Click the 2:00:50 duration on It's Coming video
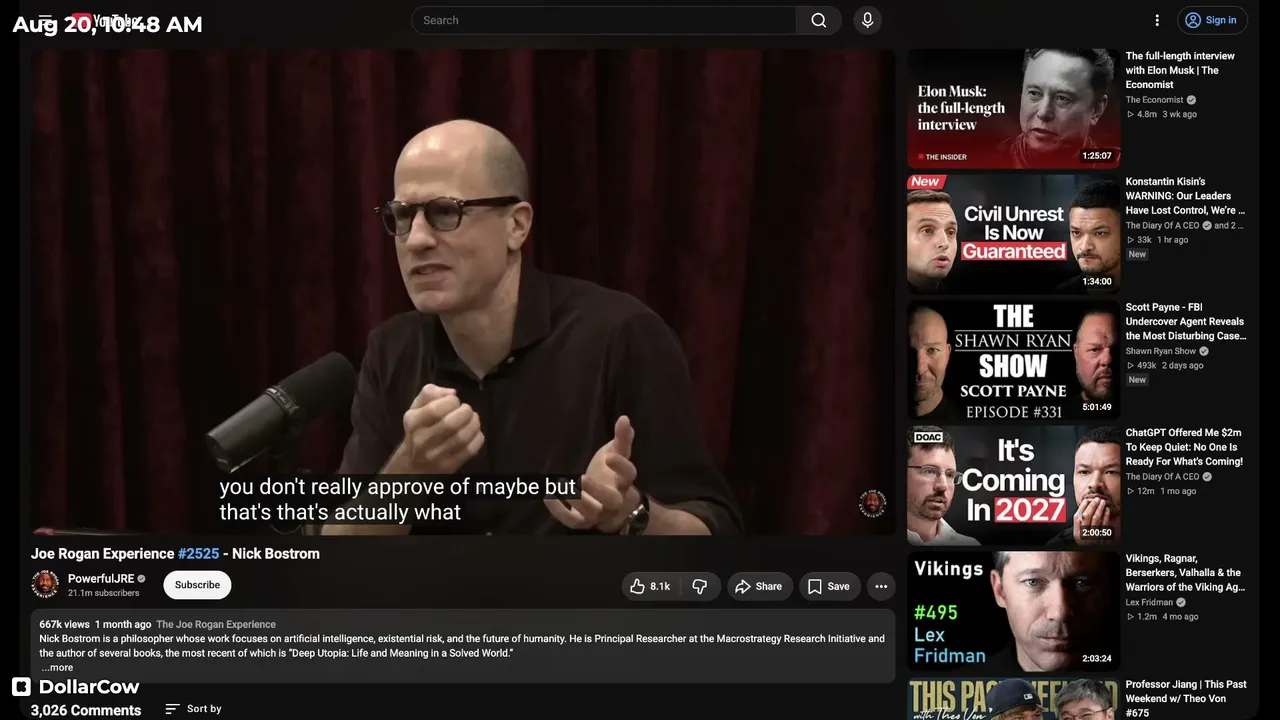Viewport: 1280px width, 720px height. 1097,533
